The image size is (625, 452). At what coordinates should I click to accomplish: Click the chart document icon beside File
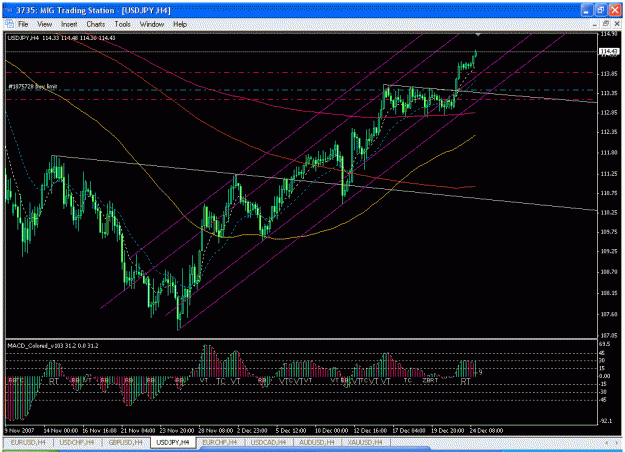(10, 24)
